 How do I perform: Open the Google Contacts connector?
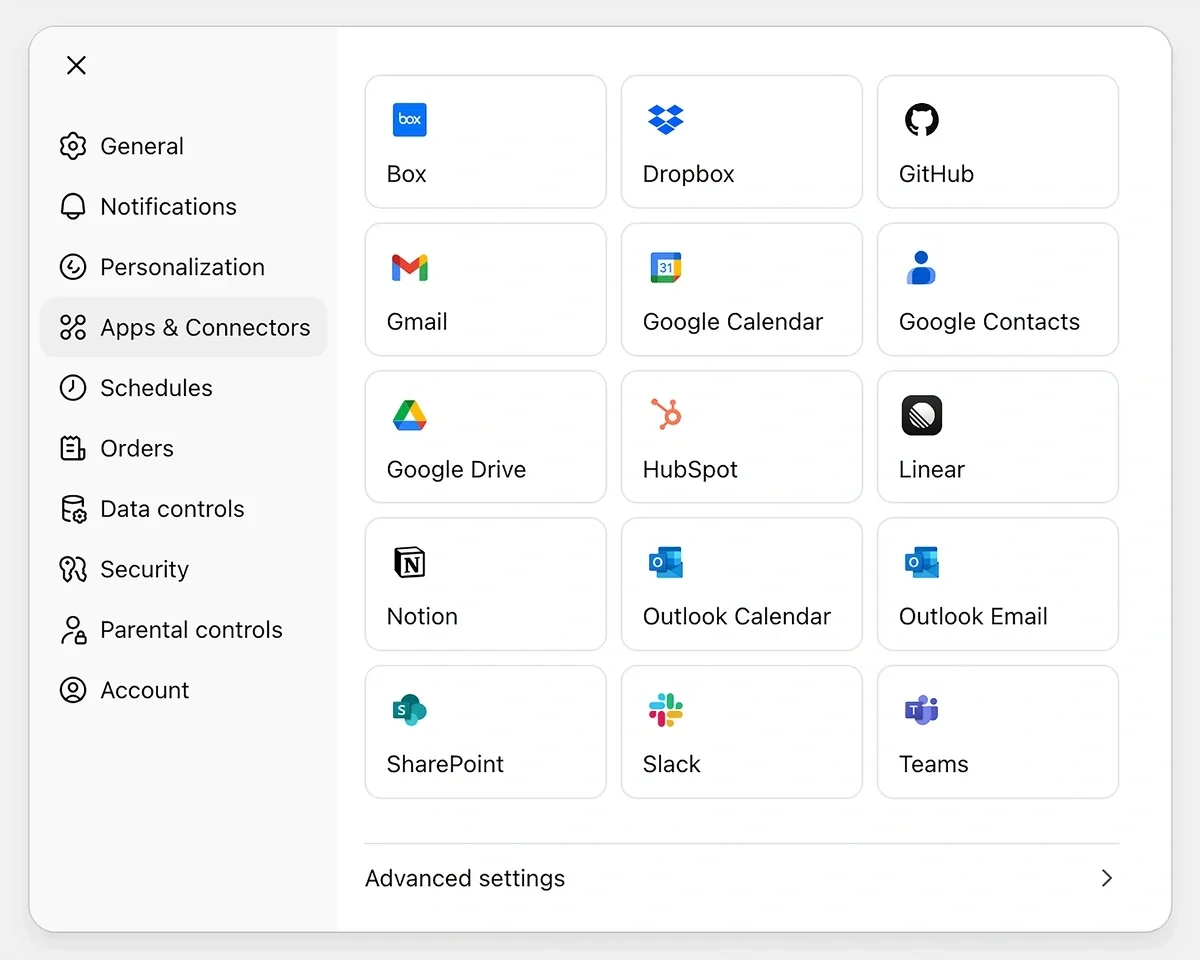[997, 289]
